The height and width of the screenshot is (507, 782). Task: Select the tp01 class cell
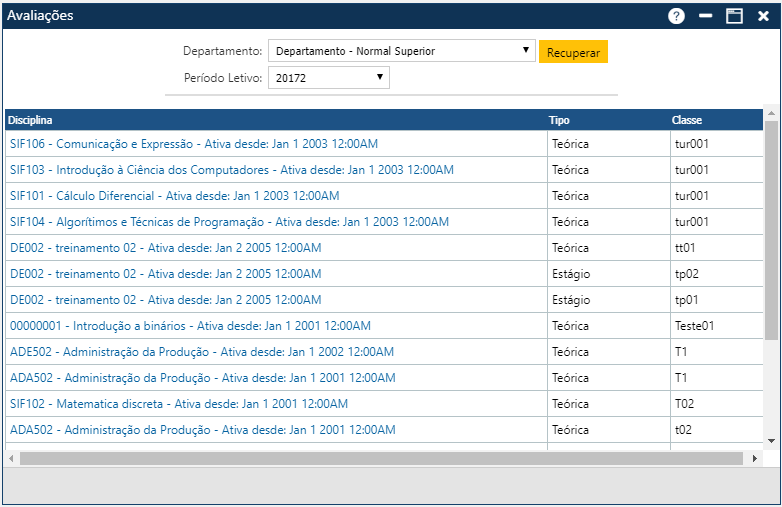pos(717,299)
